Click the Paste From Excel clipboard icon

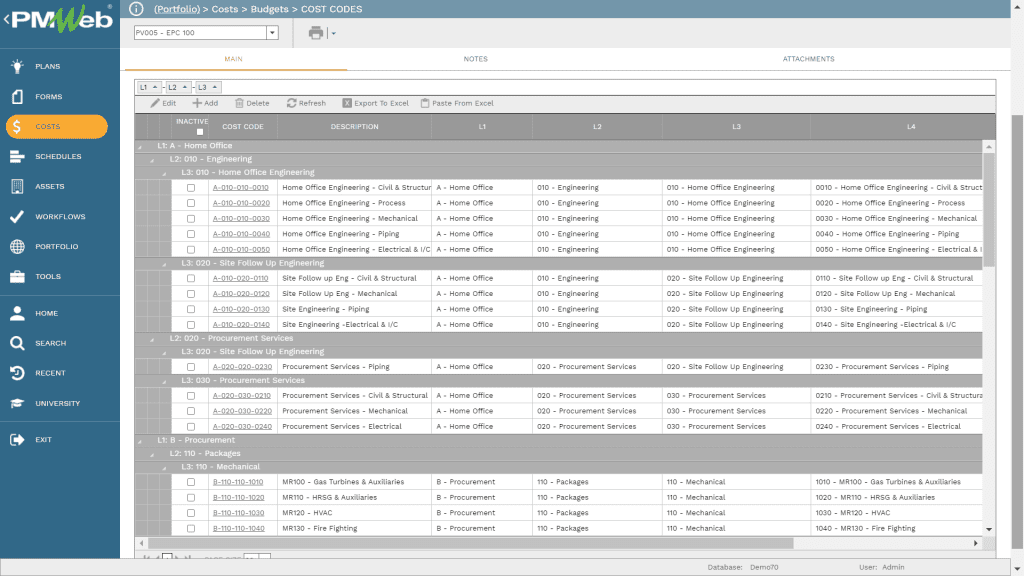[x=425, y=103]
